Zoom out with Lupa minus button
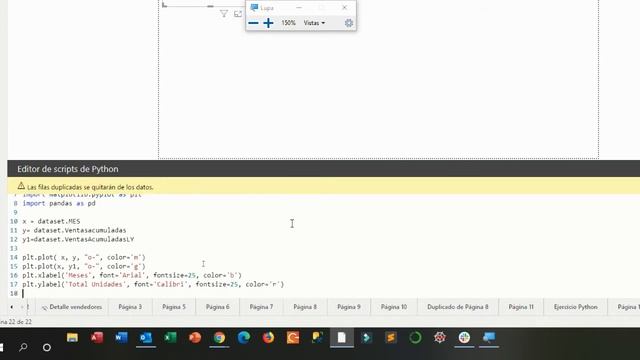Image resolution: width=640 pixels, height=360 pixels. 253,23
